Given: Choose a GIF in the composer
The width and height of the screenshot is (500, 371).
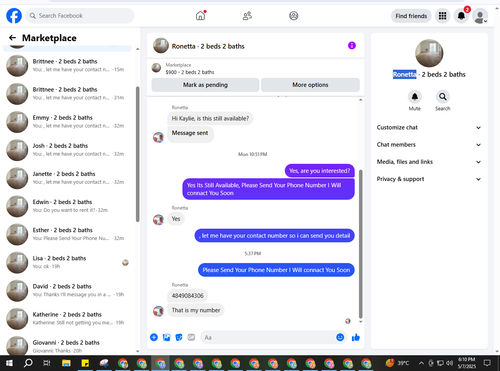Looking at the screenshot, I should coord(191,337).
